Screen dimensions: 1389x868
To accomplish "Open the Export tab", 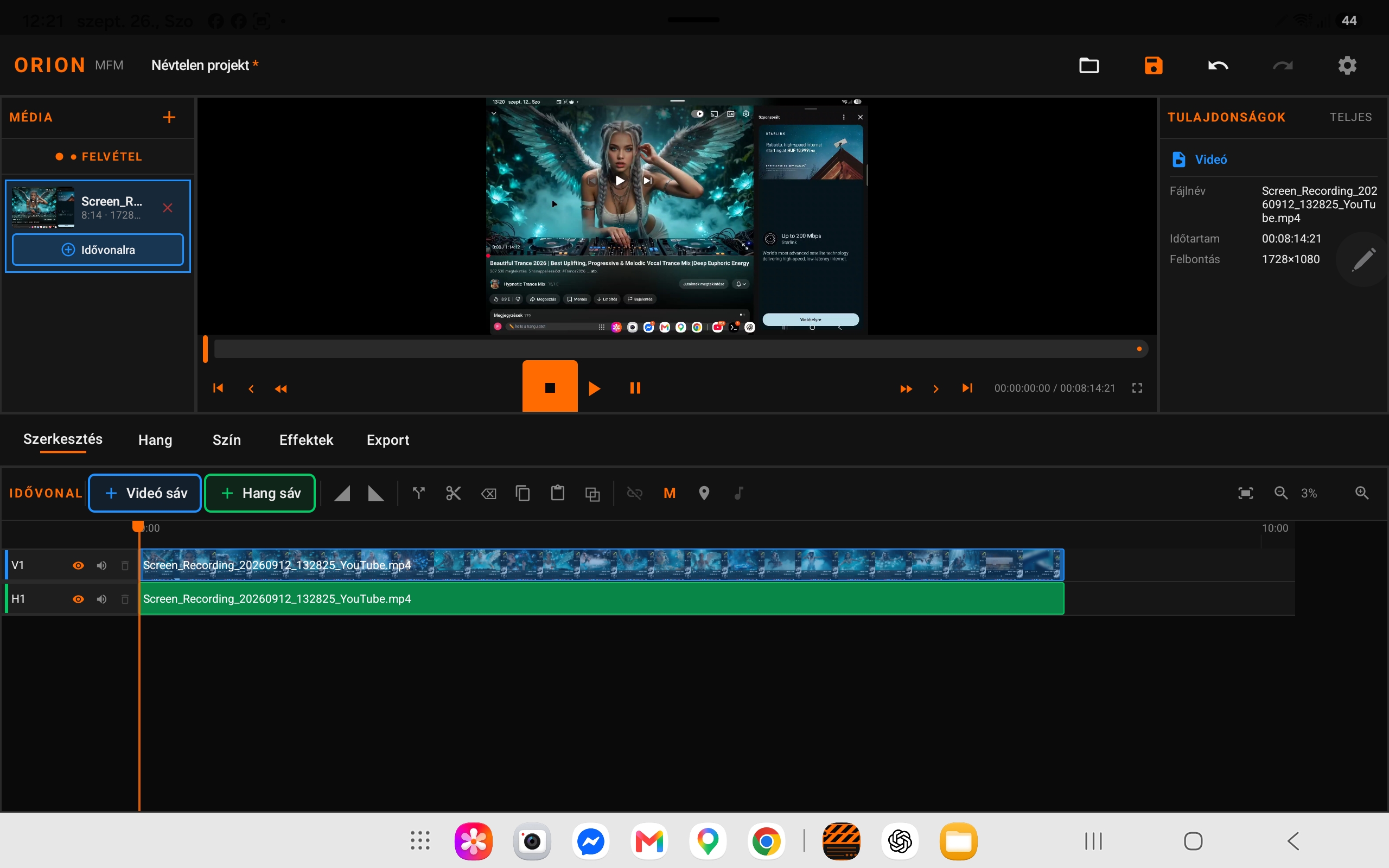I will coord(388,440).
